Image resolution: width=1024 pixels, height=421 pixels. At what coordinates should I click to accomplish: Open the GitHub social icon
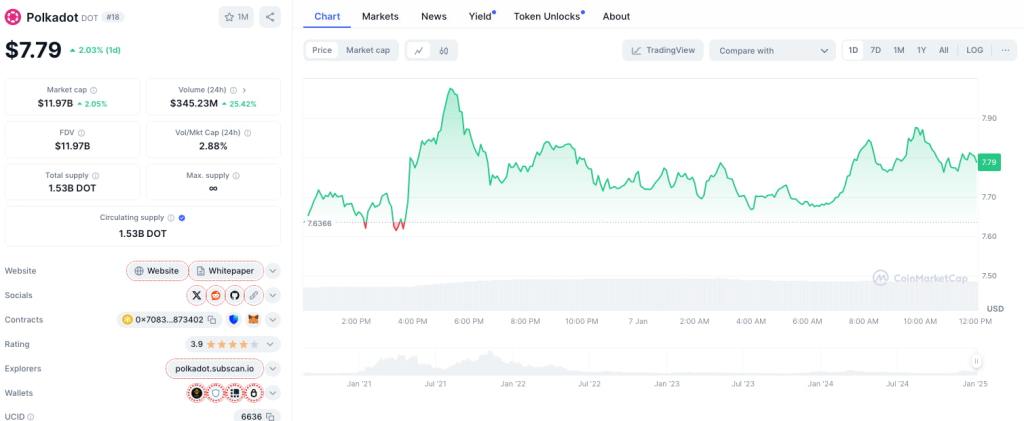pyautogui.click(x=234, y=295)
